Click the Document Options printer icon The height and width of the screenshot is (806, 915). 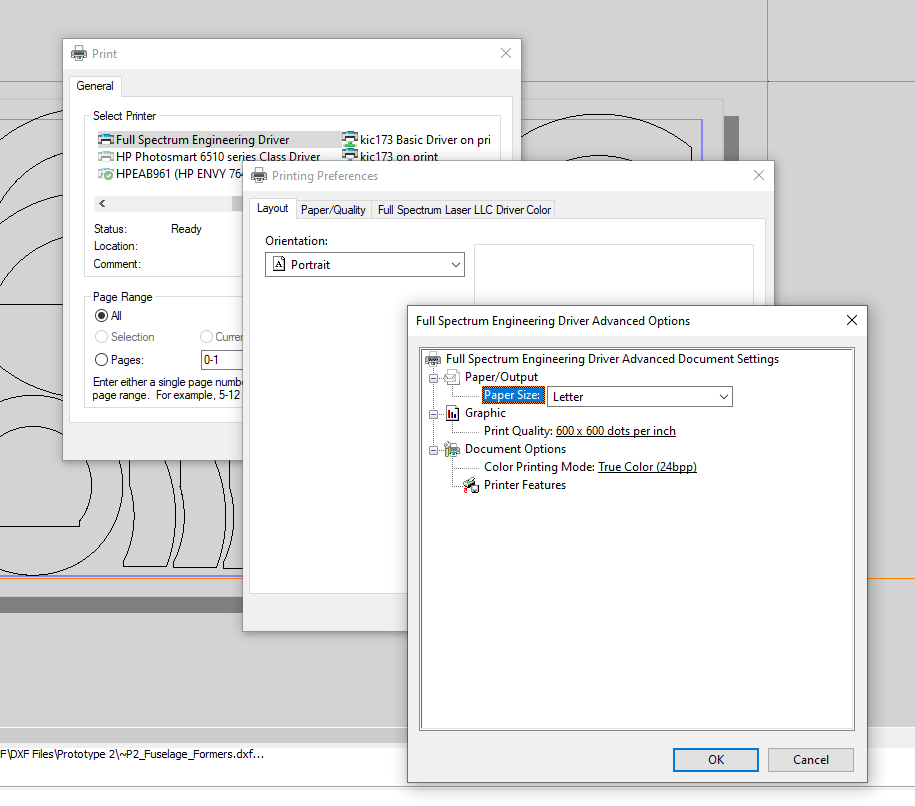point(452,449)
